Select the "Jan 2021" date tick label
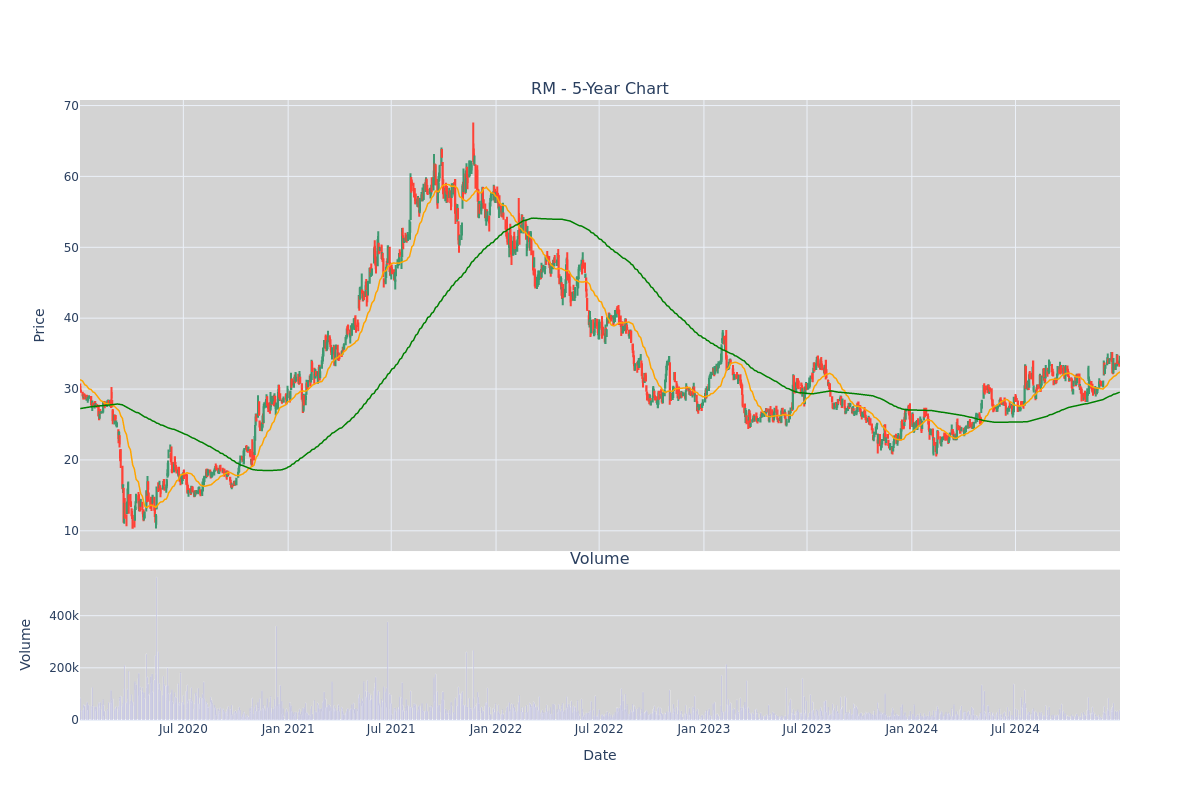1200x800 pixels. (288, 729)
